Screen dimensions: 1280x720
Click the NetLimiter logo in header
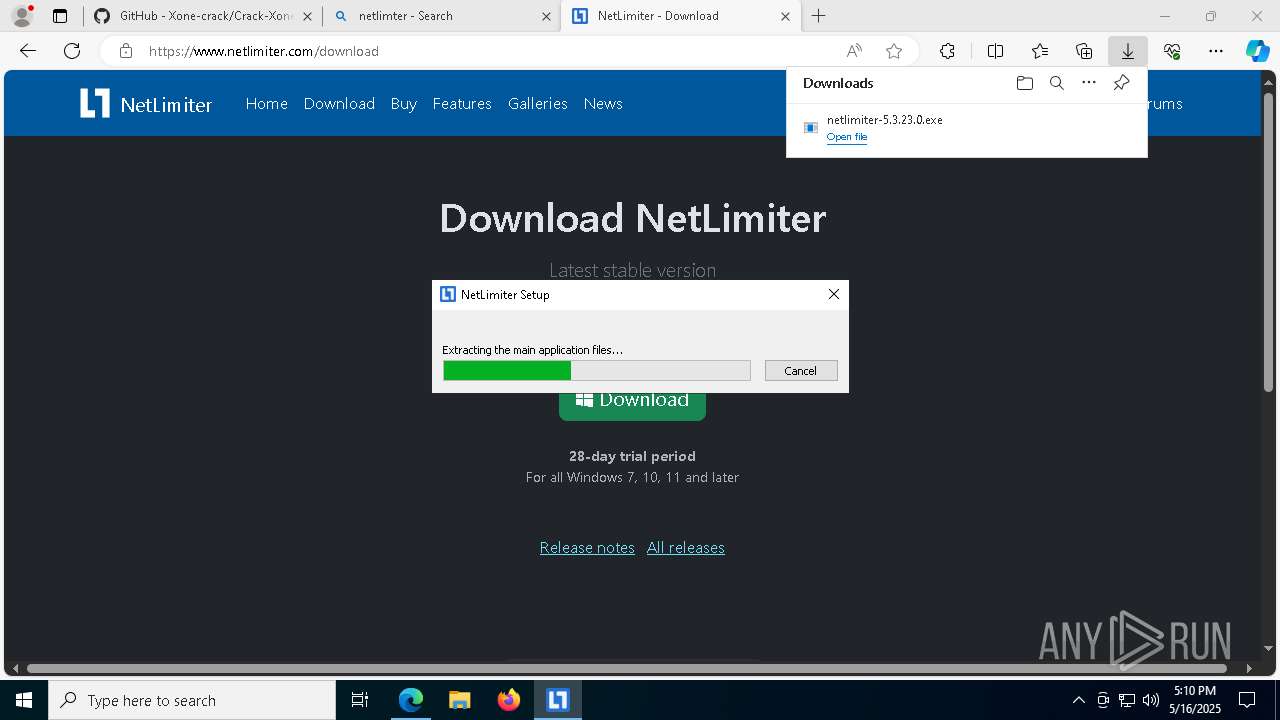146,103
